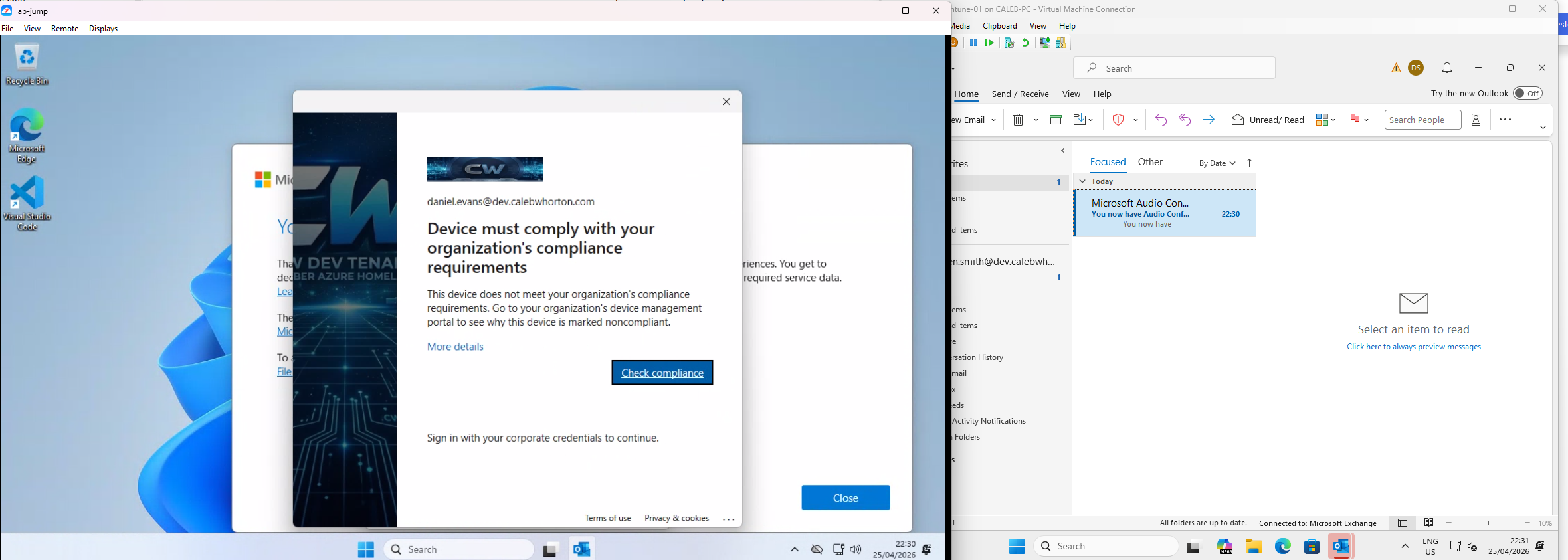This screenshot has height=560, width=1568.
Task: Click the green Resume icon in VM toolbar
Action: (x=990, y=43)
